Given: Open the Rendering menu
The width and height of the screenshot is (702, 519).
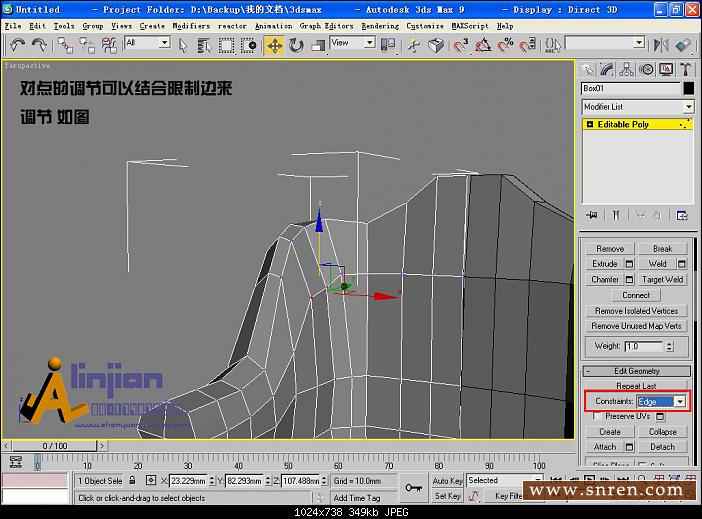Looking at the screenshot, I should [x=379, y=26].
